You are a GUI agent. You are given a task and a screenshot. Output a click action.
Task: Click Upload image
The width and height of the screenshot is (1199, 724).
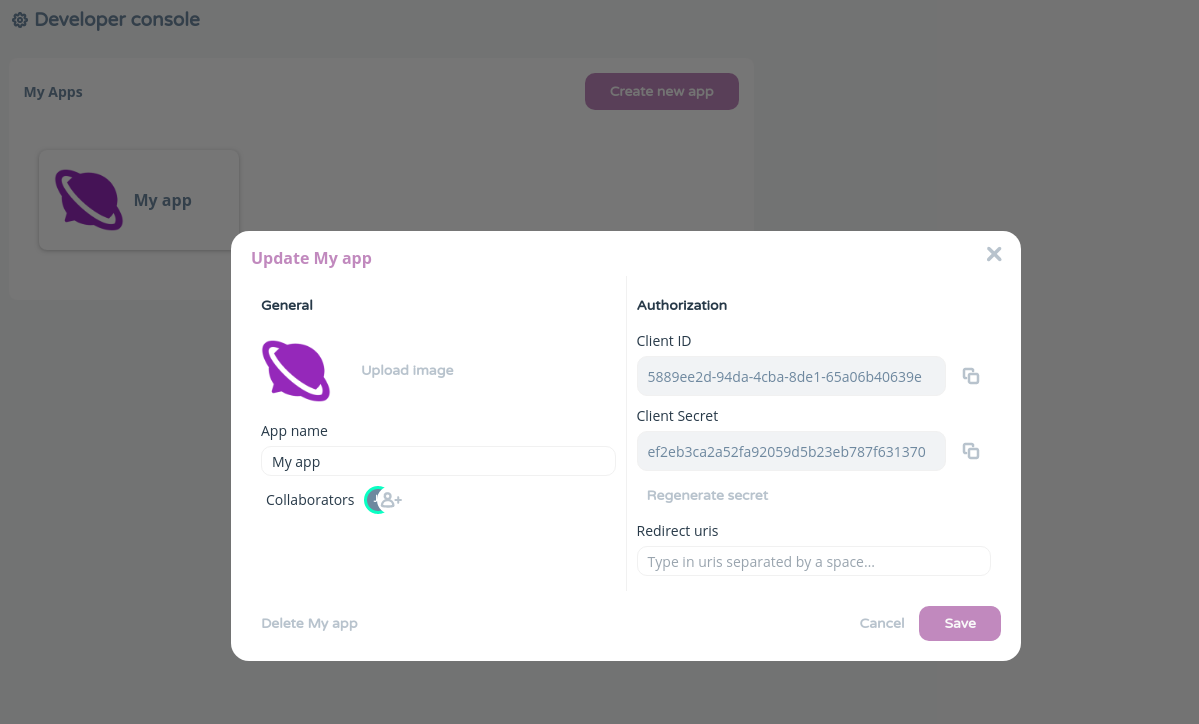(x=407, y=370)
